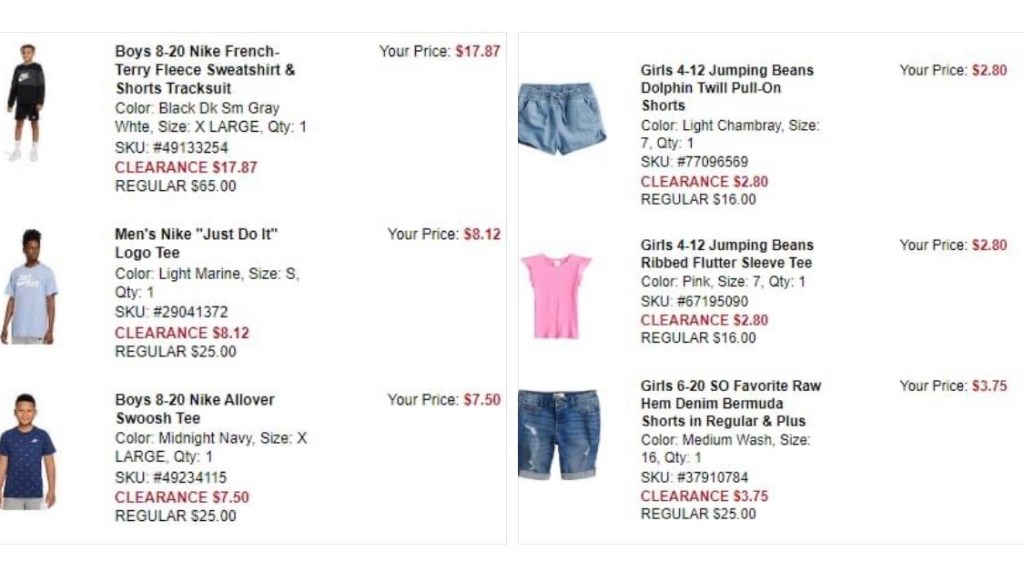Click the $17.87 Your Price amount
Viewport: 1024px width, 561px height.
click(x=478, y=51)
